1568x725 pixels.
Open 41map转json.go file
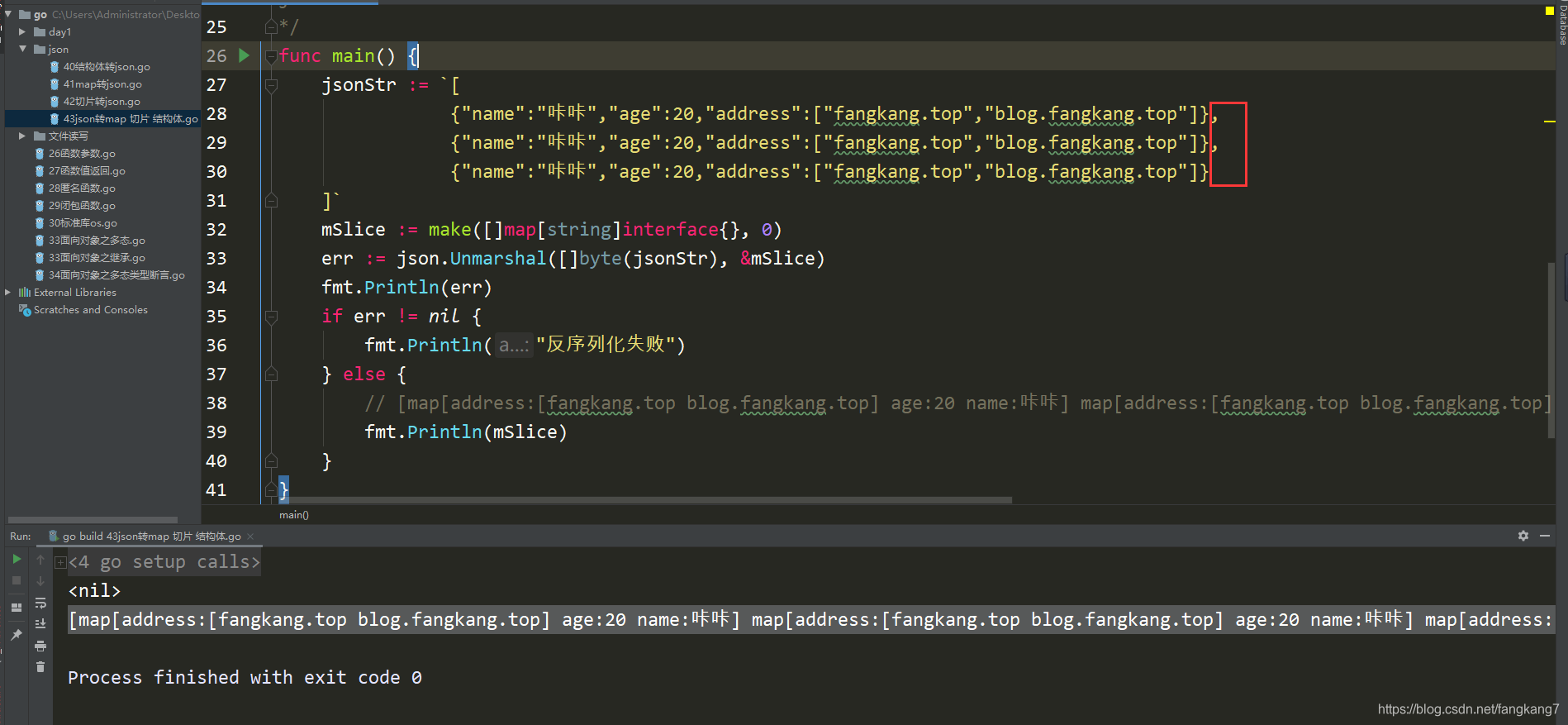pyautogui.click(x=102, y=83)
